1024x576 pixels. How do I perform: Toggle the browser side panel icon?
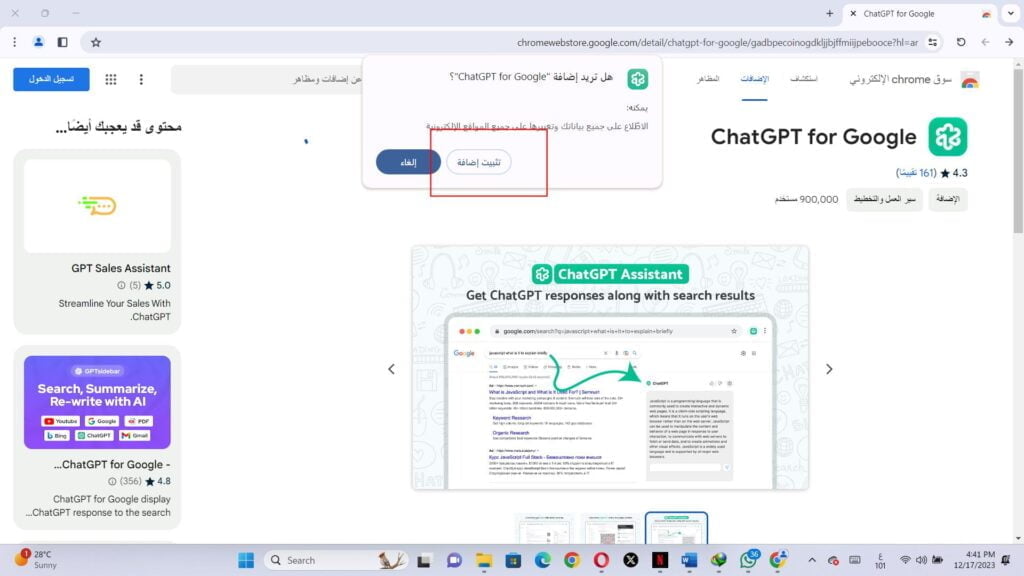[63, 42]
